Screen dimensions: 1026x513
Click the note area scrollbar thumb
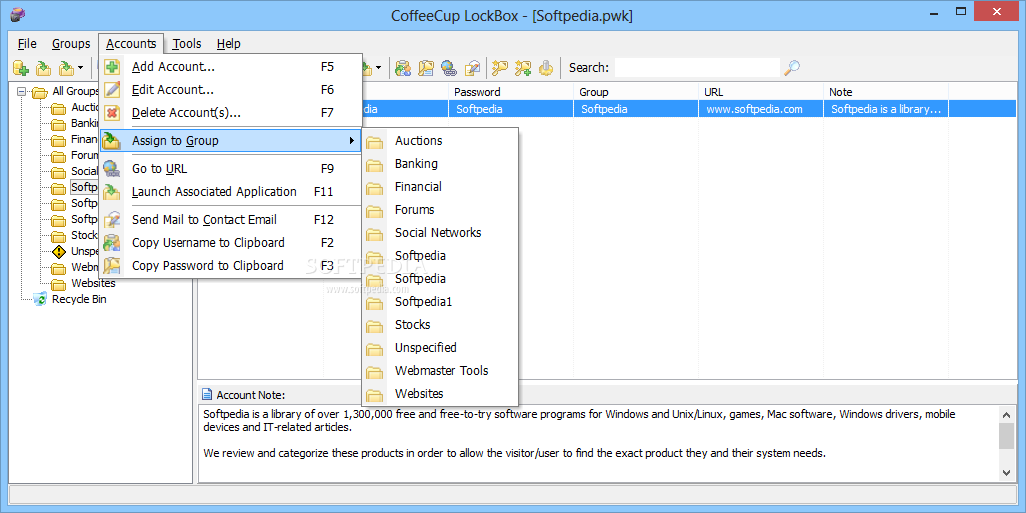[x=1006, y=436]
